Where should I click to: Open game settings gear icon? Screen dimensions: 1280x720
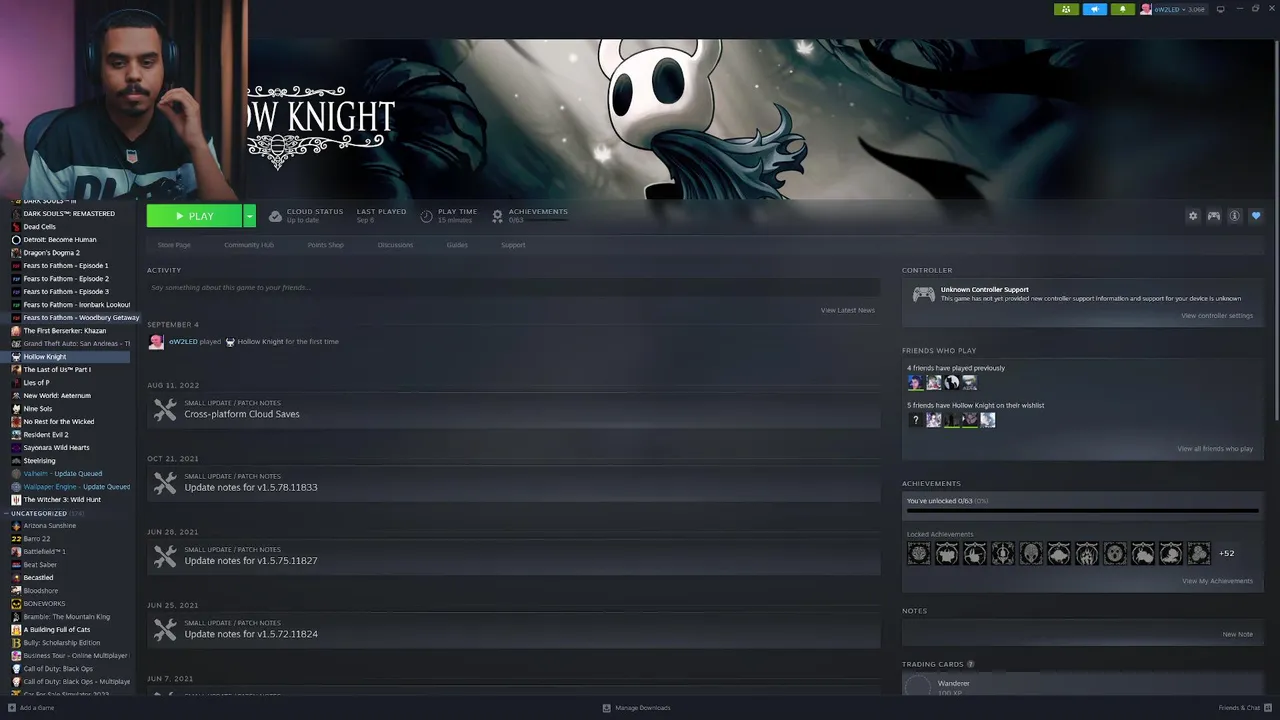pos(1192,216)
